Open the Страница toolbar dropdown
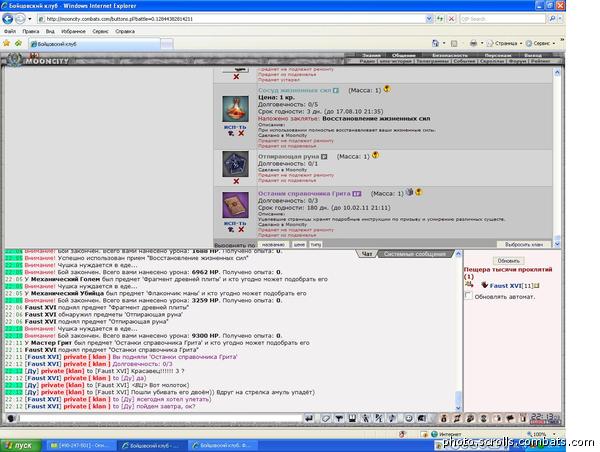Image resolution: width=600 pixels, height=452 pixels. click(x=505, y=43)
